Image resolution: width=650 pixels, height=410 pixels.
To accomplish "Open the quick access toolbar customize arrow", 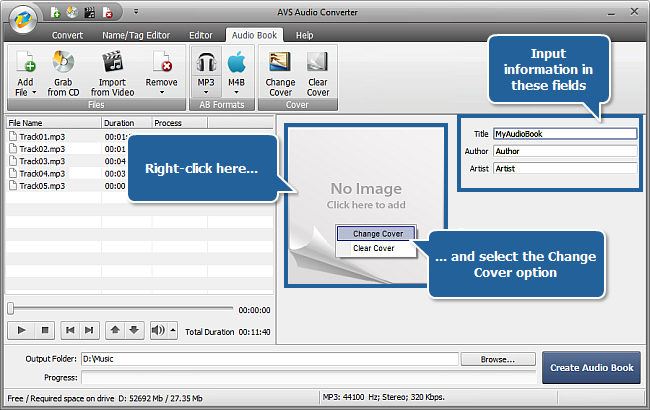I will 136,12.
